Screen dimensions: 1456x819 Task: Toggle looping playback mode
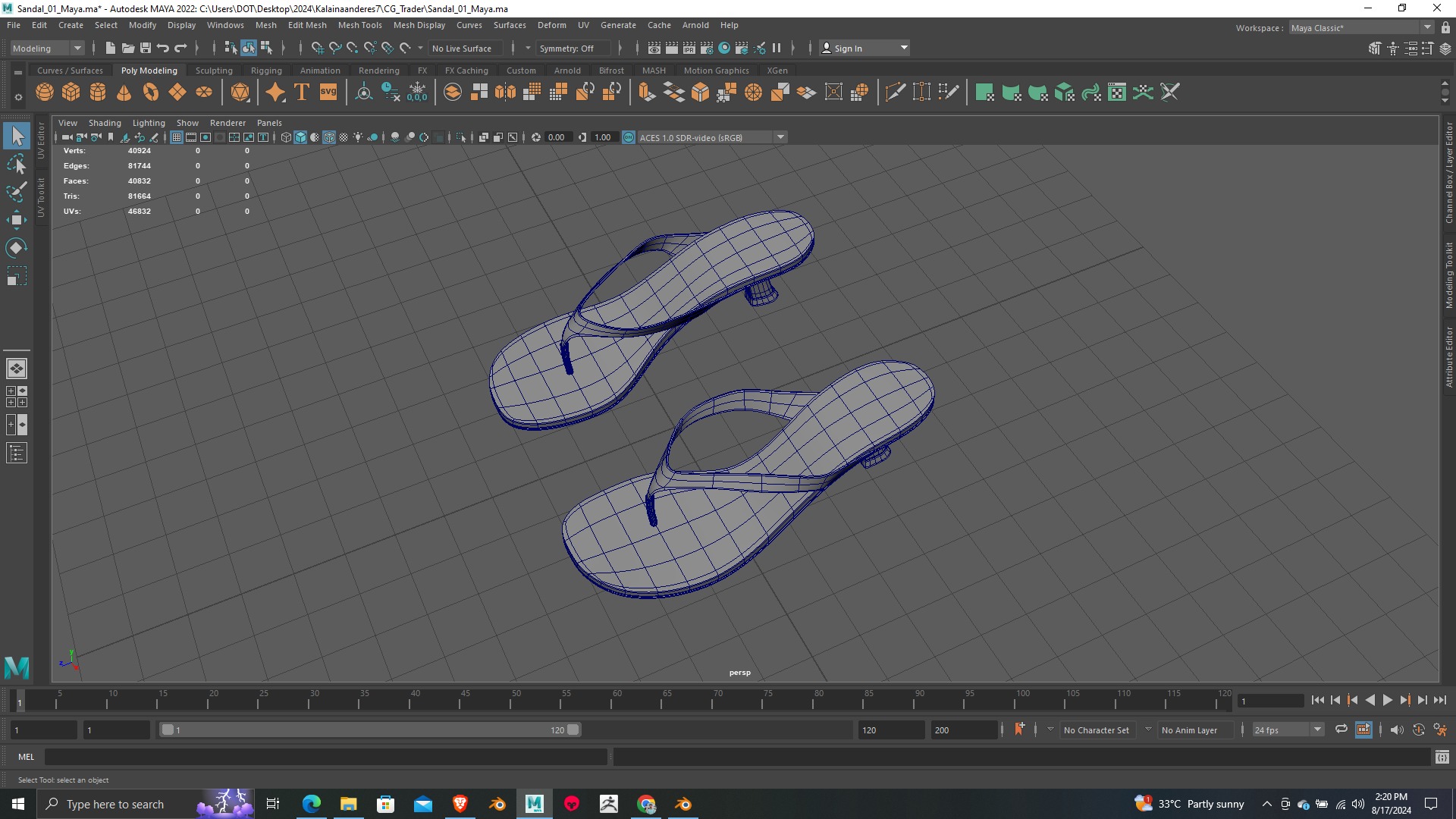coord(1341,730)
